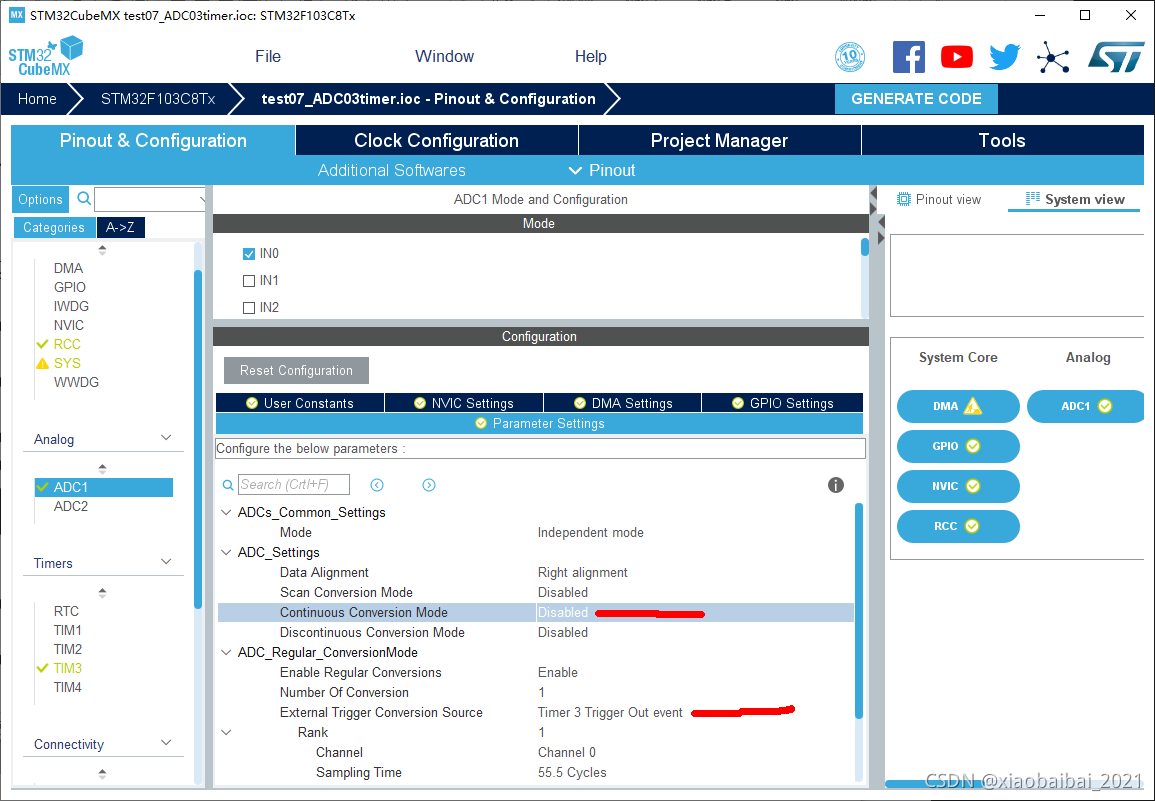Click the 55.5 Cycles sampling value
The width and height of the screenshot is (1155, 801).
[x=572, y=772]
